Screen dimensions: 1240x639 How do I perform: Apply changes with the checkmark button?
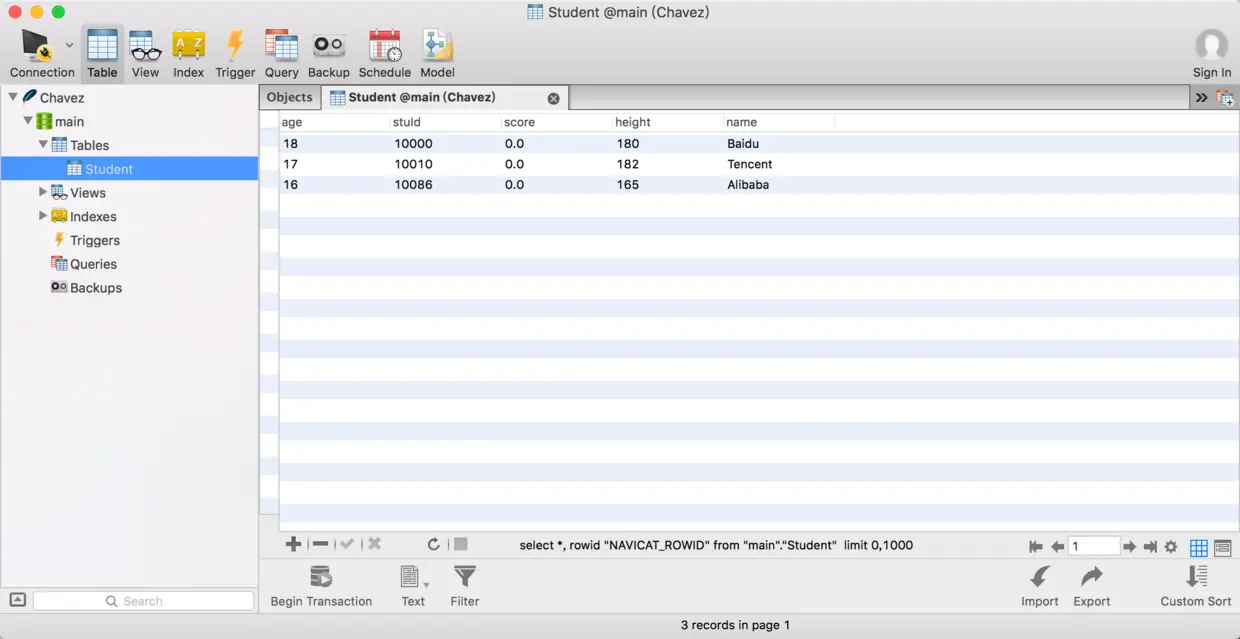click(347, 544)
